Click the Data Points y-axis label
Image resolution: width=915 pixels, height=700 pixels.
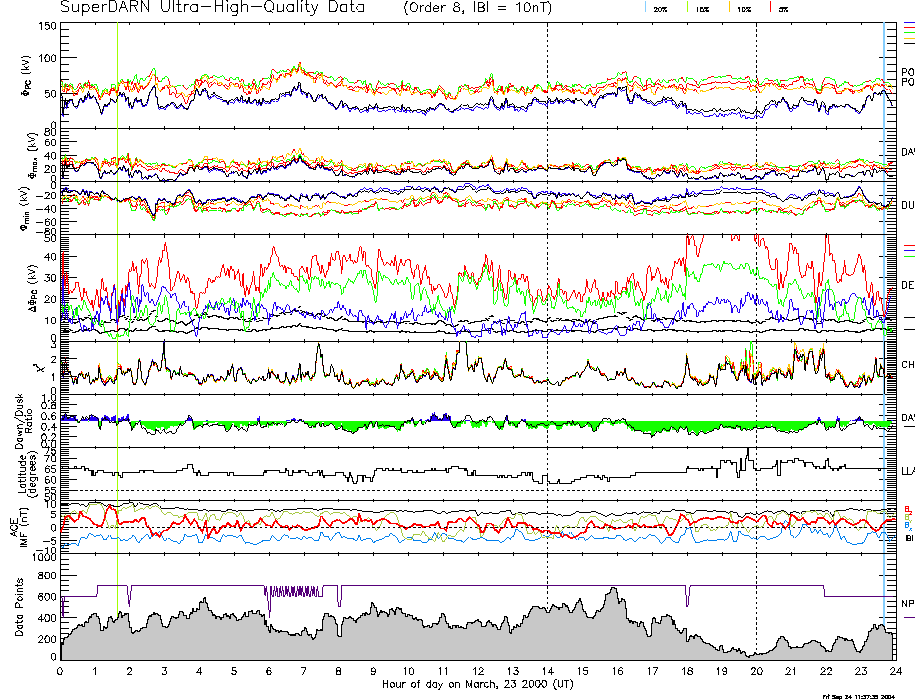pyautogui.click(x=18, y=608)
